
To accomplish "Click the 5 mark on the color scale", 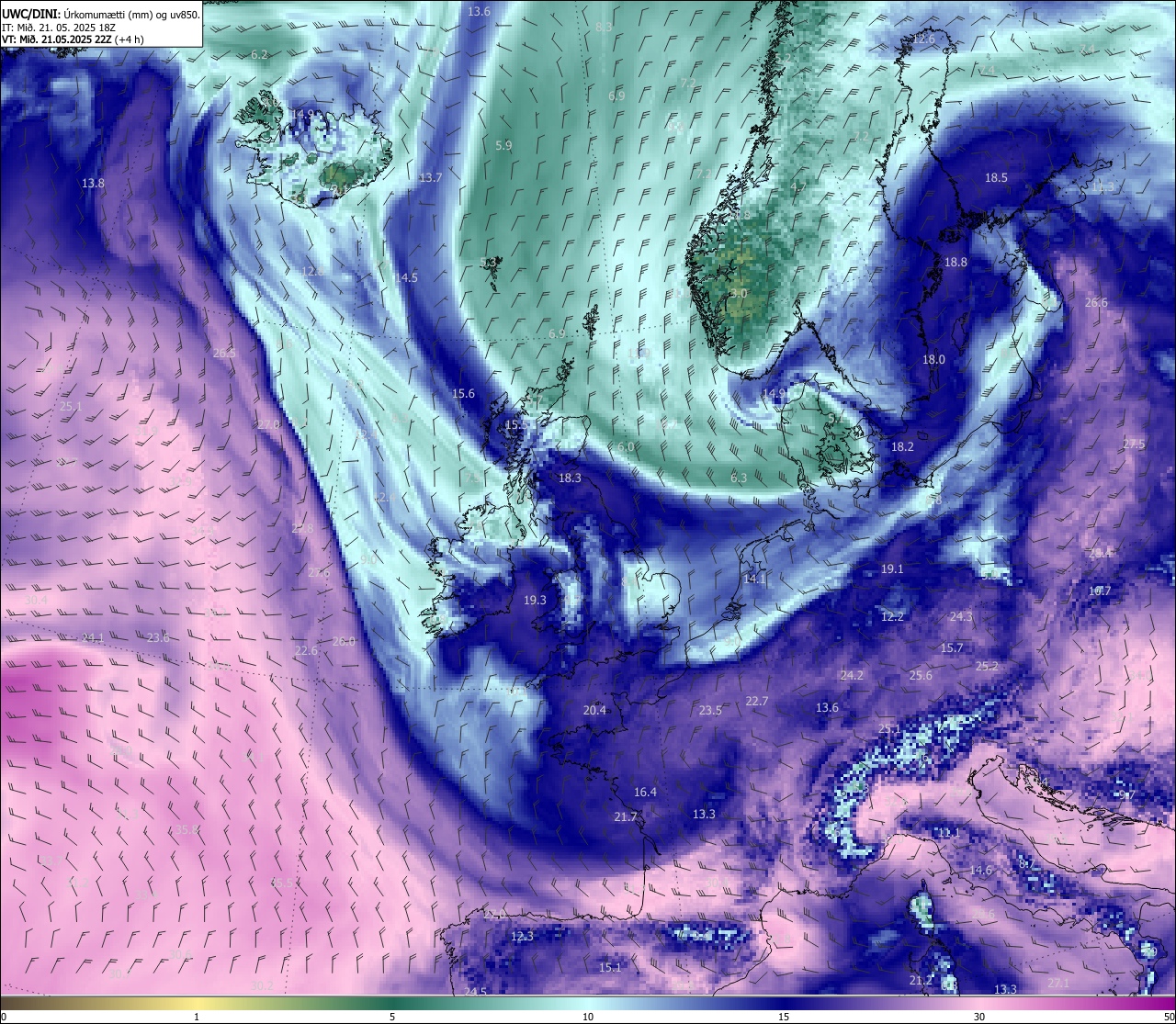I will (392, 1017).
